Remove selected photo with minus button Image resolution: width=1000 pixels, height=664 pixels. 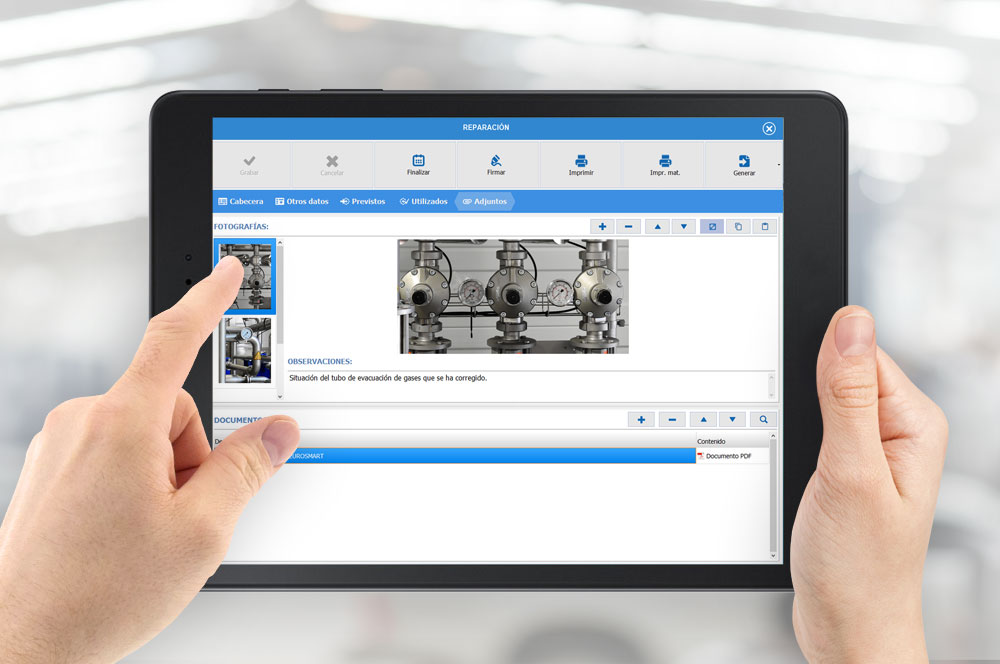click(629, 227)
